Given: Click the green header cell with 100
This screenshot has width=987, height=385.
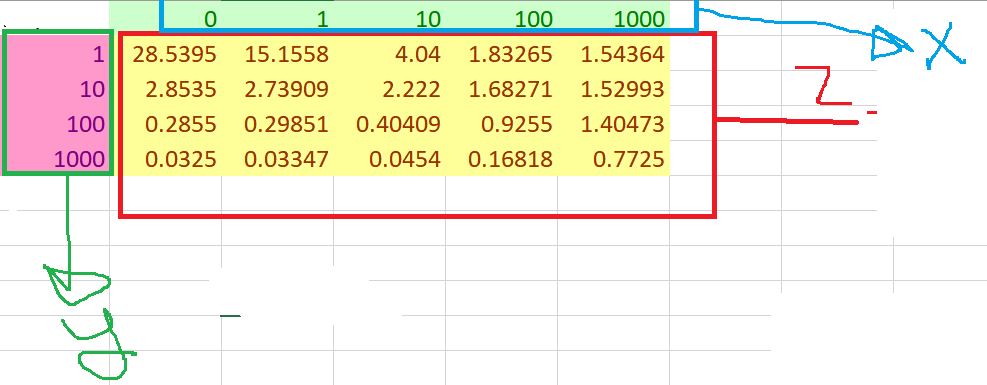Looking at the screenshot, I should (502, 18).
